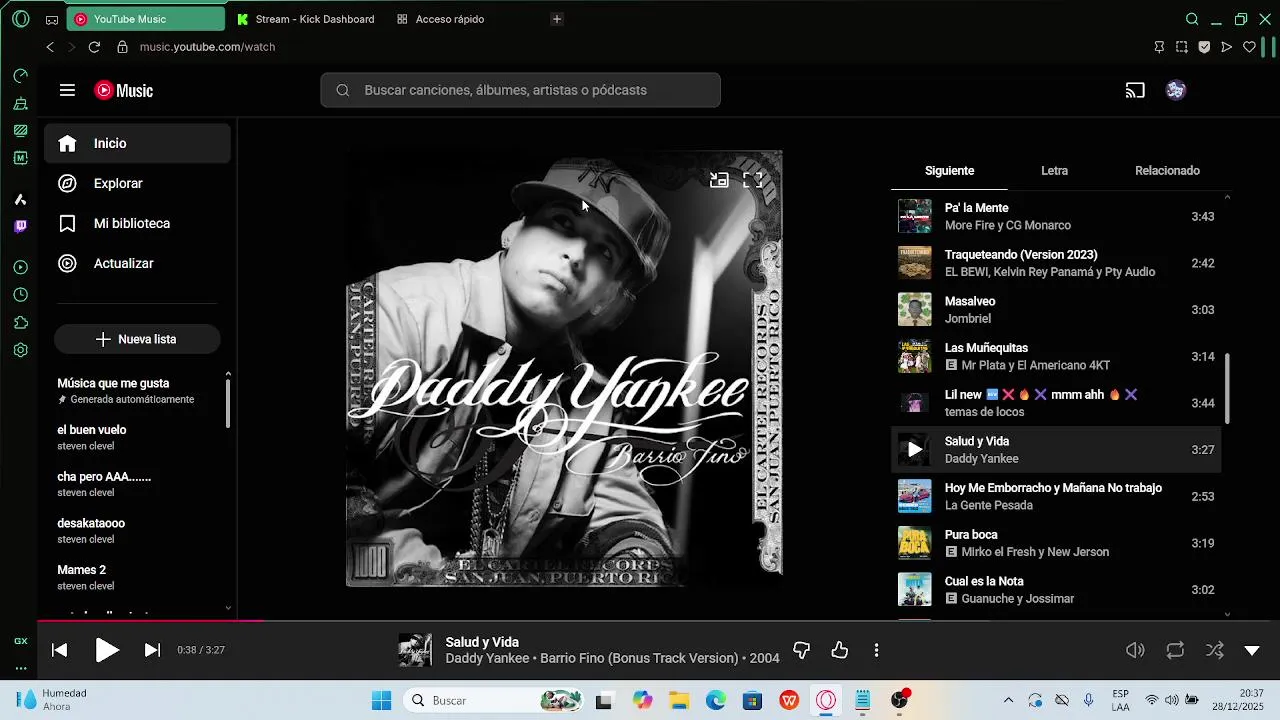Screen dimensions: 1280x720
Task: Click the YouTube Music logo
Action: [x=124, y=91]
